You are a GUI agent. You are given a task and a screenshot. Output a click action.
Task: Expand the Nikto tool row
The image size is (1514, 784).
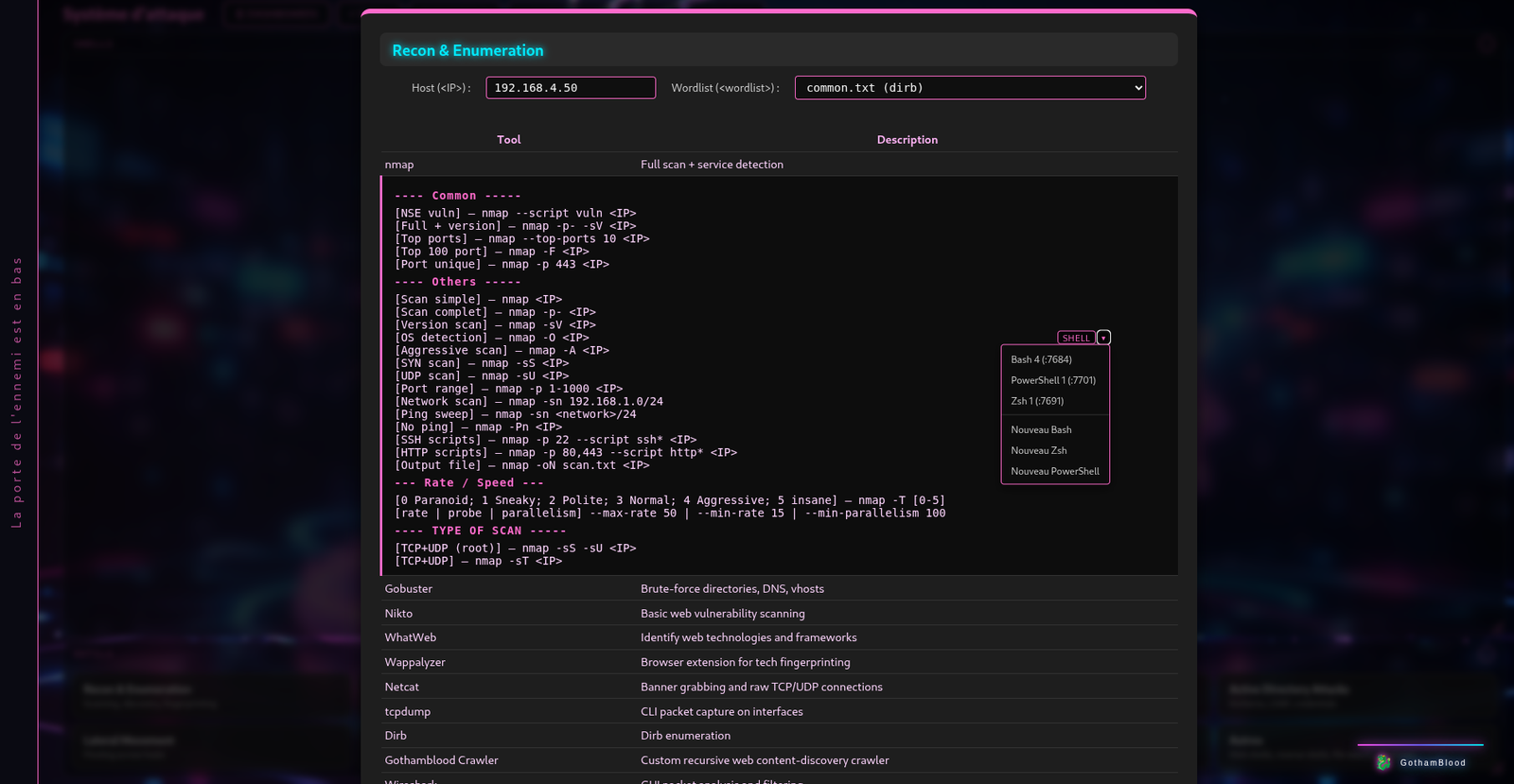click(779, 613)
